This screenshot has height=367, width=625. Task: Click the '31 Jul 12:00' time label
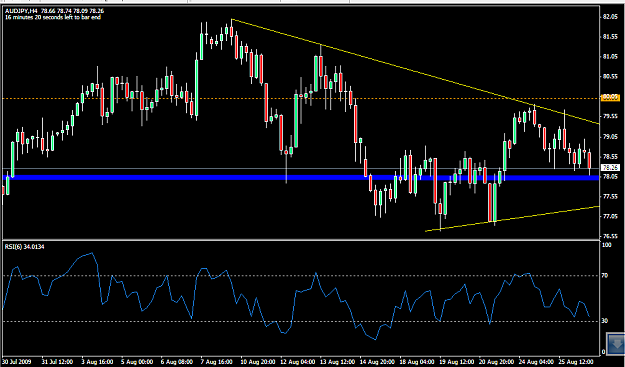tap(56, 361)
